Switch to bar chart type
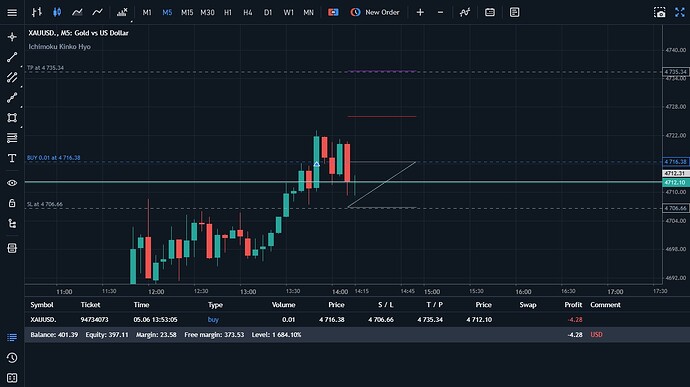 (x=37, y=12)
